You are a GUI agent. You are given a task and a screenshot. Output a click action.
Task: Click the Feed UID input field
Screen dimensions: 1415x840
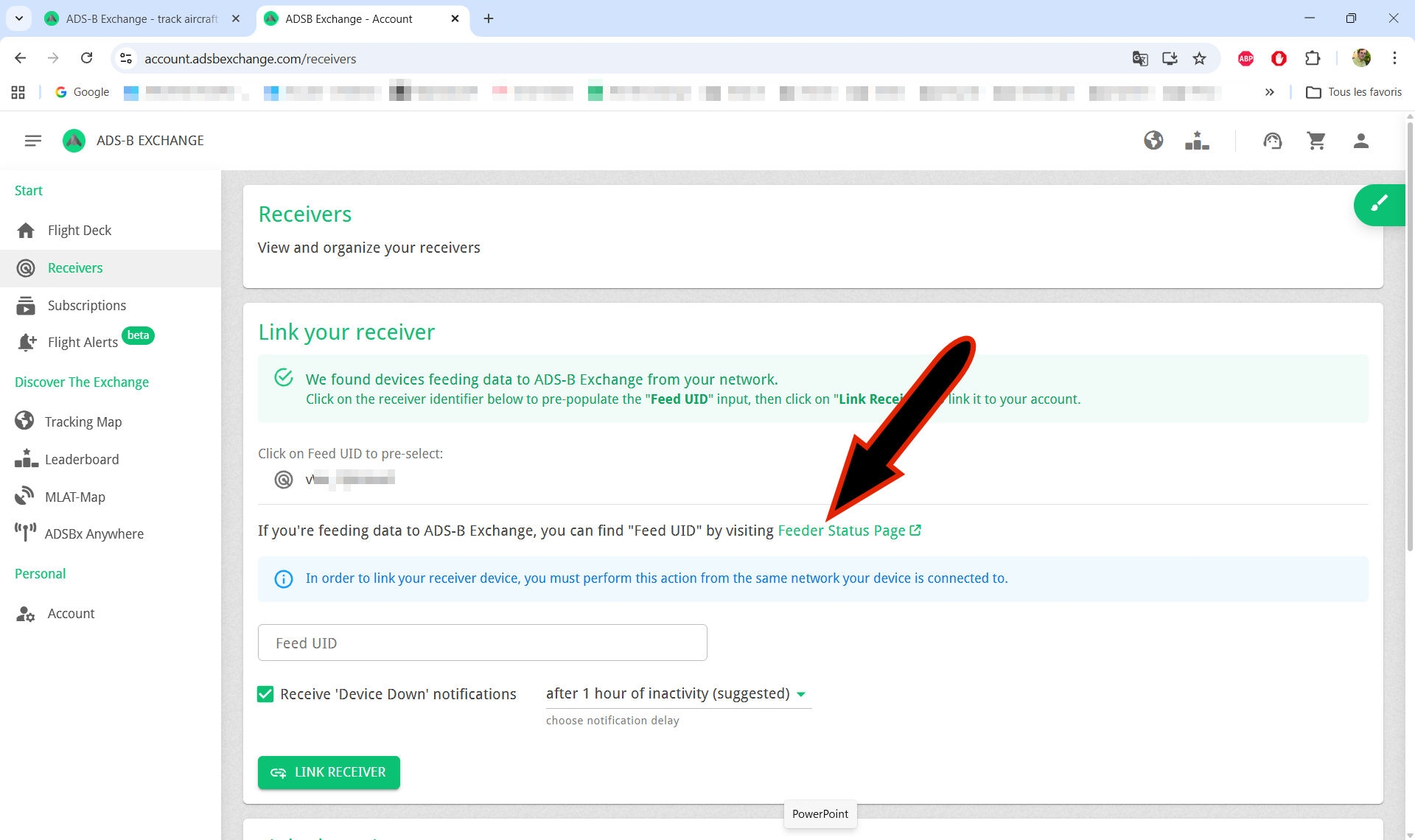(x=482, y=643)
